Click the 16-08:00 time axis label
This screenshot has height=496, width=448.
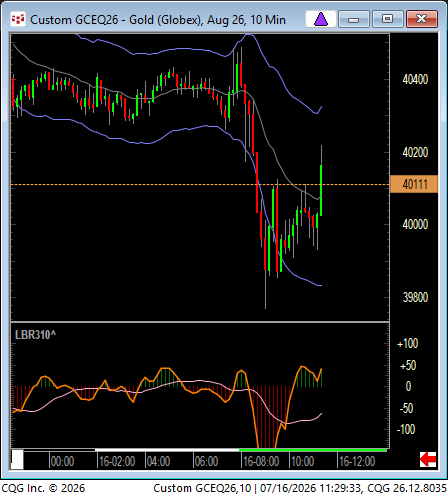[x=261, y=462]
